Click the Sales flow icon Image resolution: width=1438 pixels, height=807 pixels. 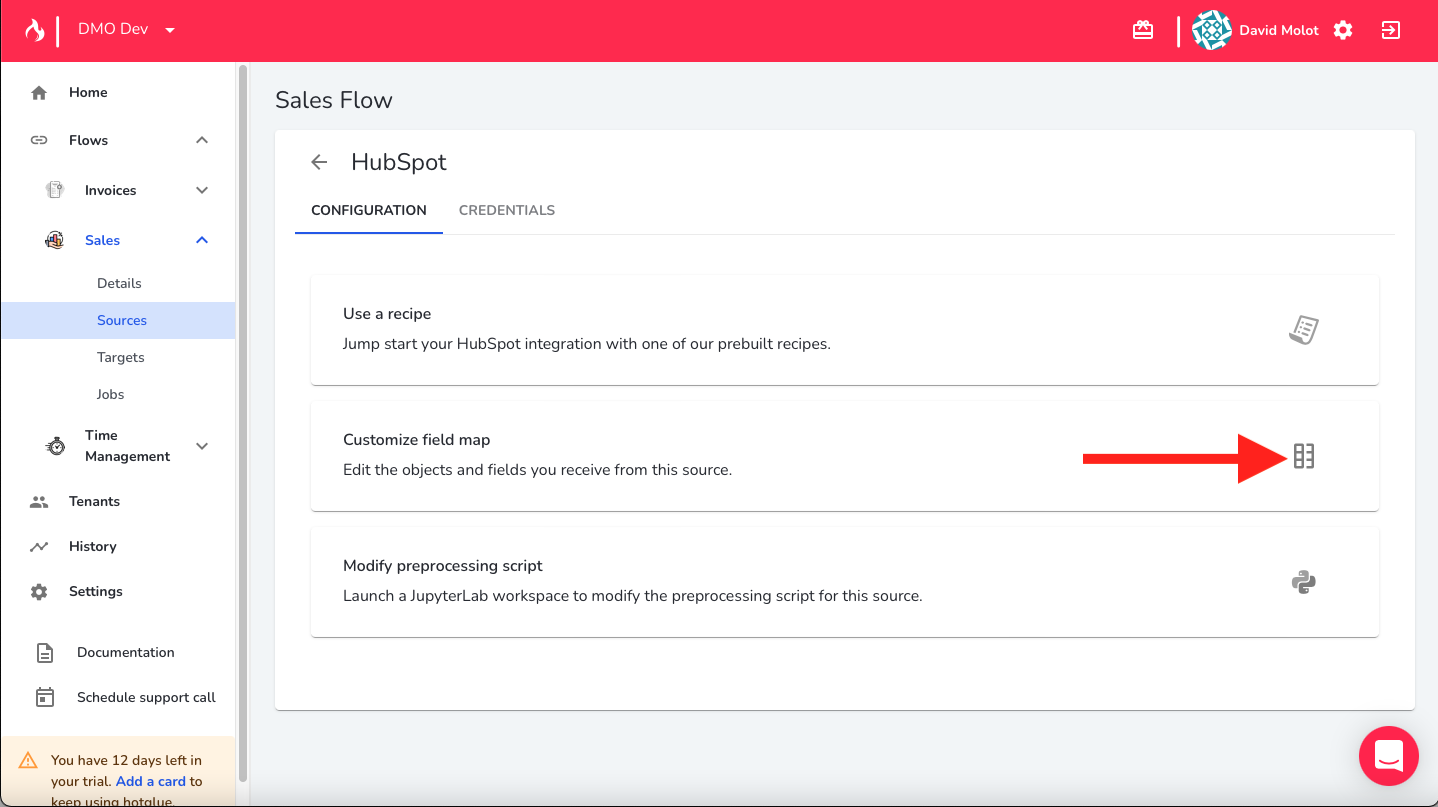[55, 240]
